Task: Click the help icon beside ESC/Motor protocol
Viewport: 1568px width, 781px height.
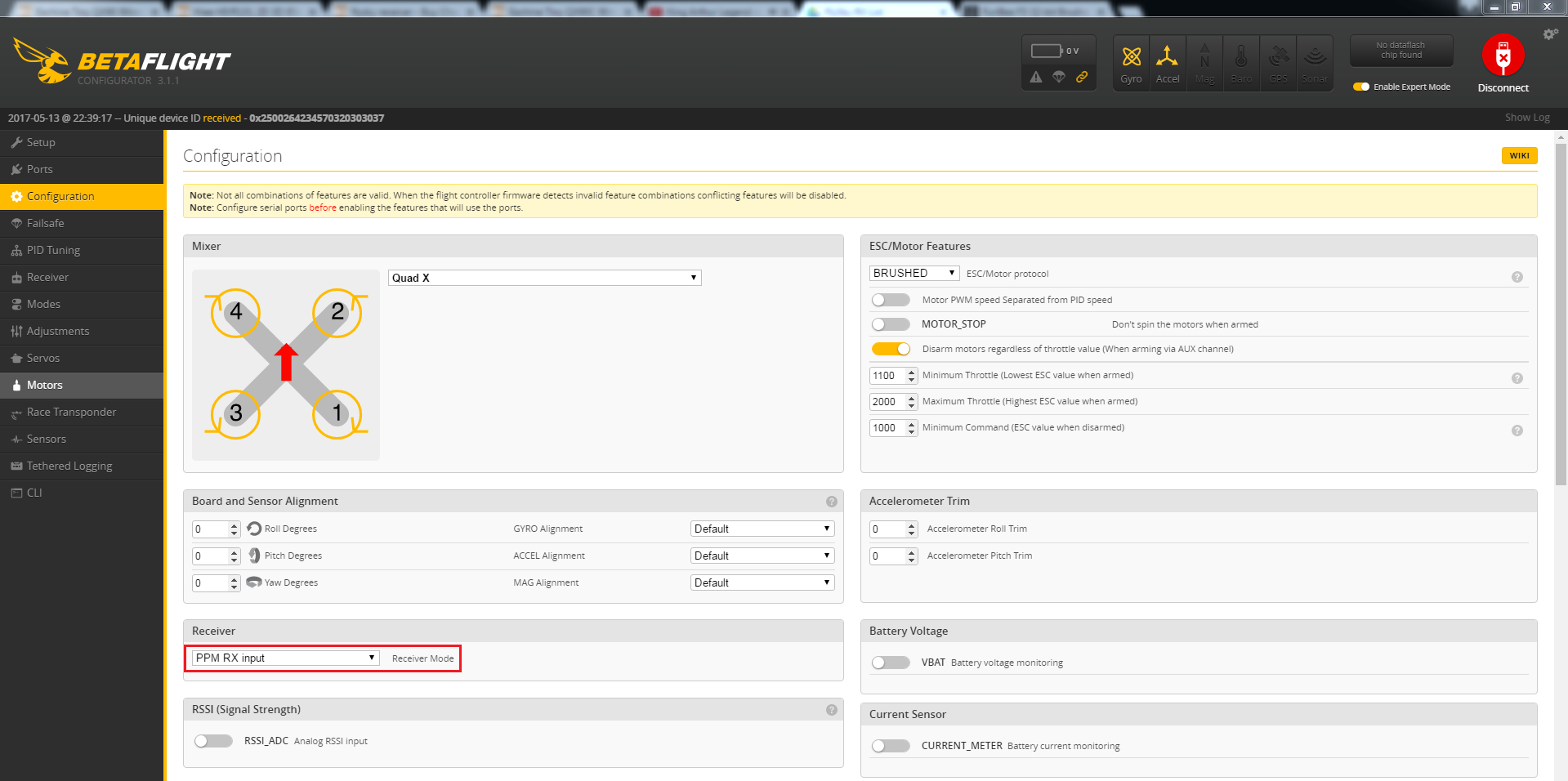Action: click(x=1517, y=277)
